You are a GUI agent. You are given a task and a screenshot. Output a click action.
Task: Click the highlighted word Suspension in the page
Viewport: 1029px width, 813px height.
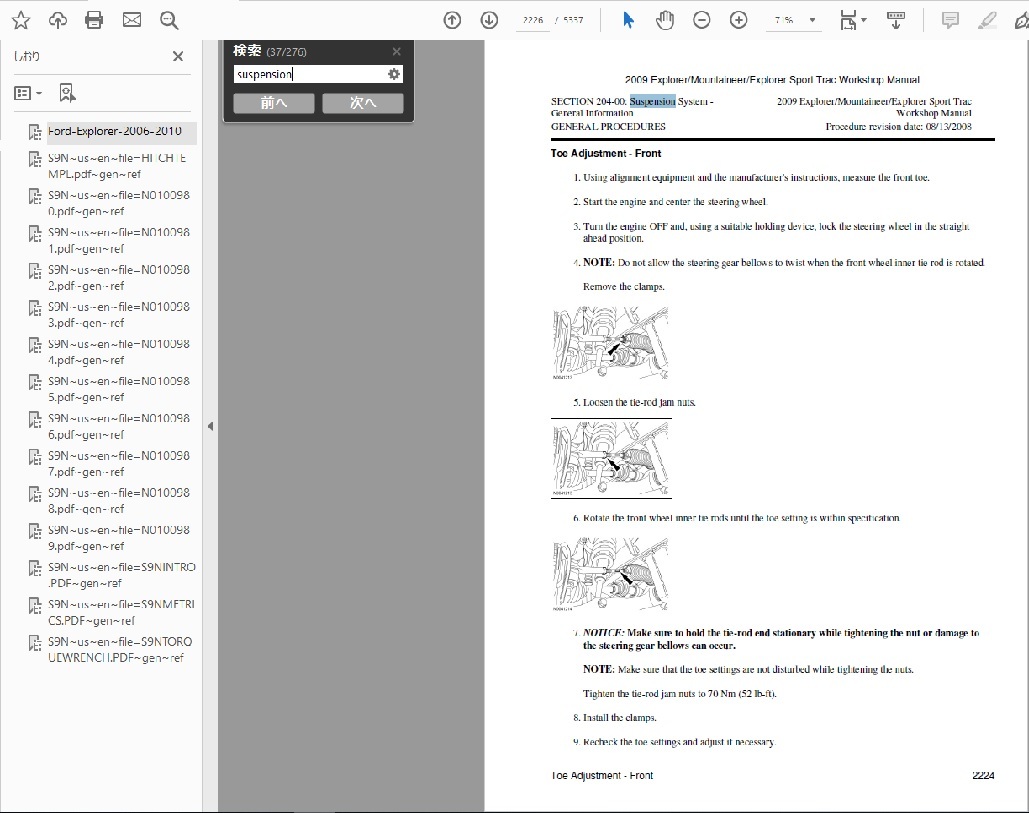(652, 101)
